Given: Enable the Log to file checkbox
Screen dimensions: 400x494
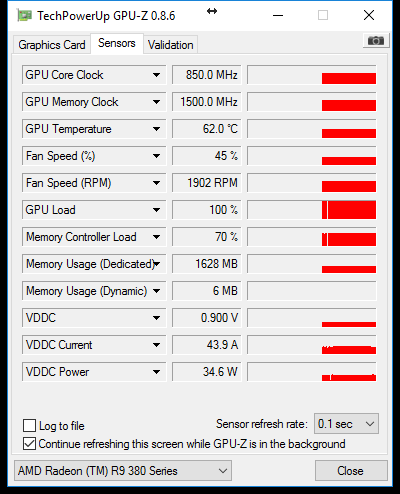Looking at the screenshot, I should 29,426.
